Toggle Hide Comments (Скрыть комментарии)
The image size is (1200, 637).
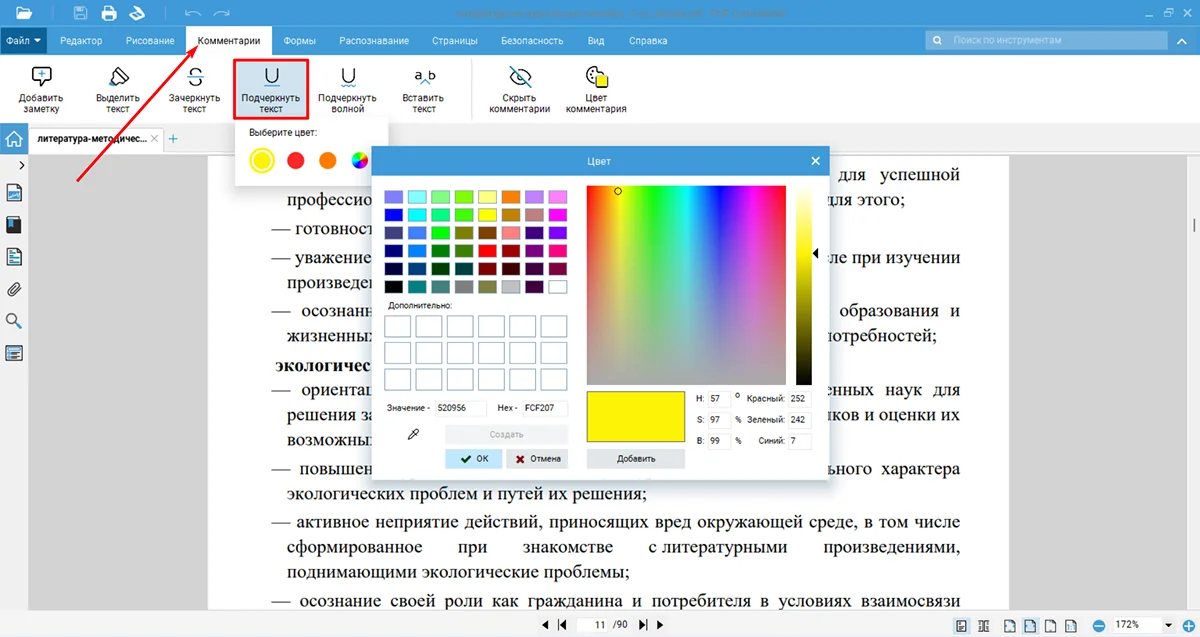520,89
